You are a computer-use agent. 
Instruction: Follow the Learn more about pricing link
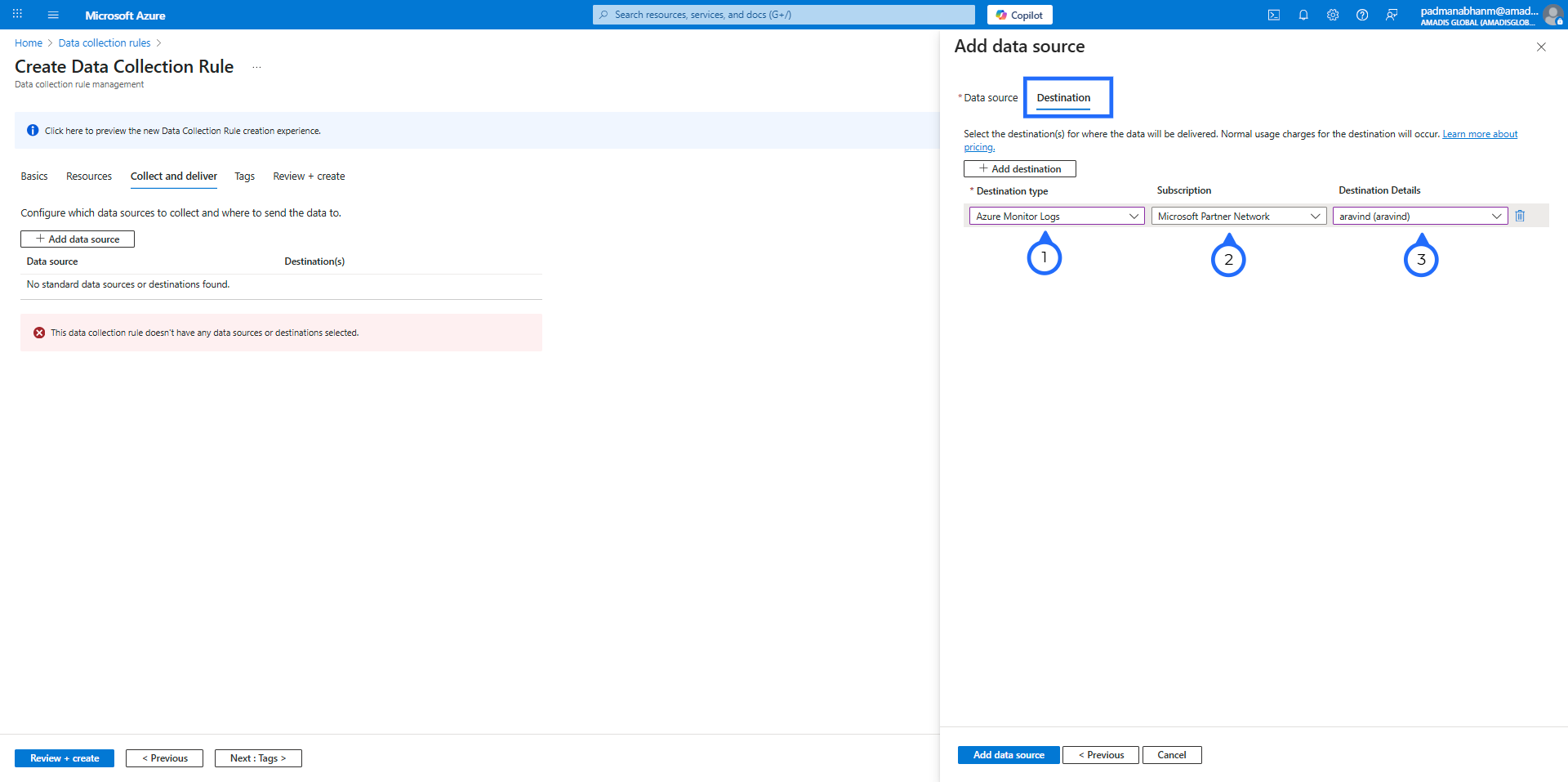point(1479,134)
